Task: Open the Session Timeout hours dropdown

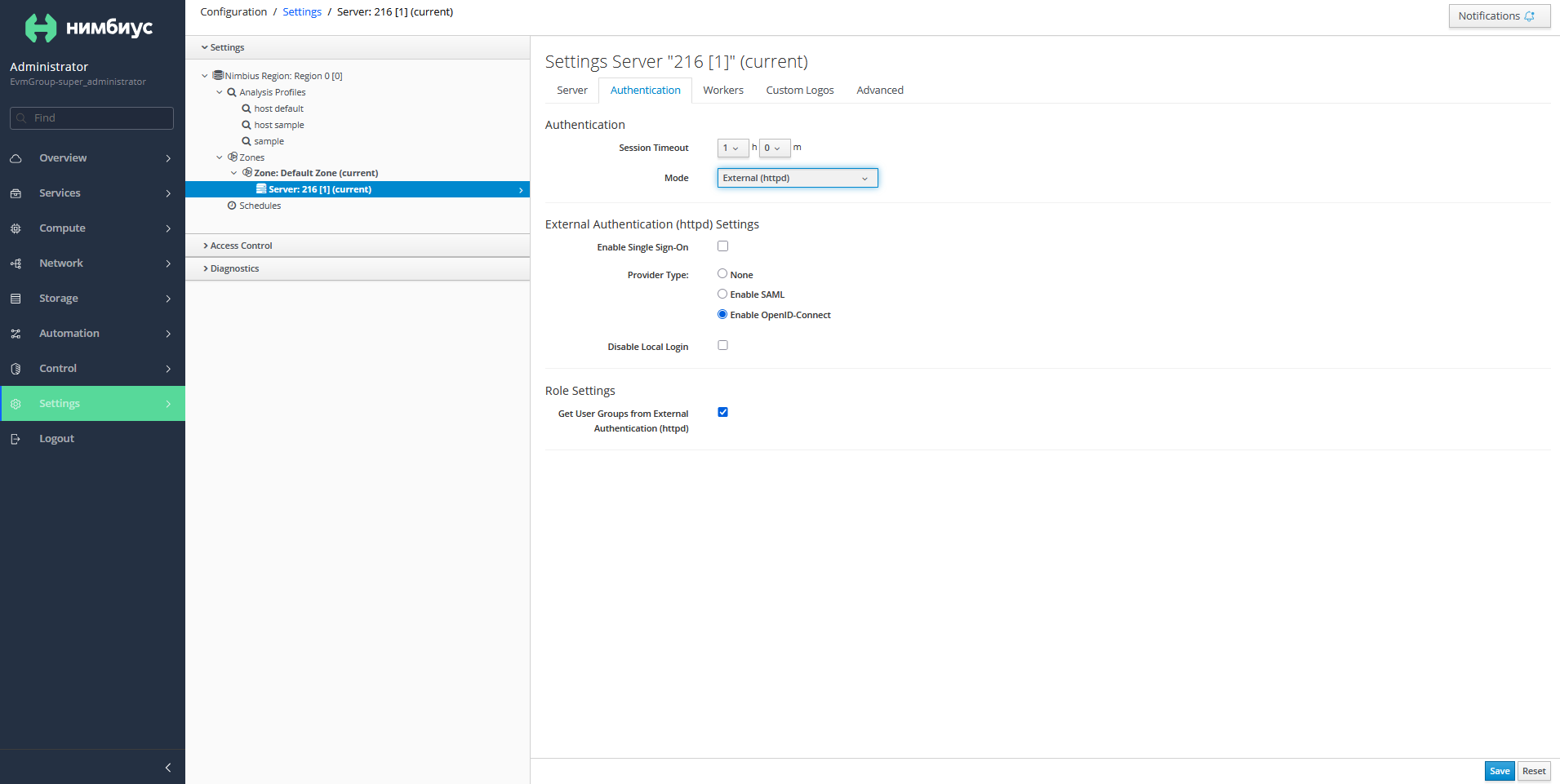Action: tap(733, 148)
